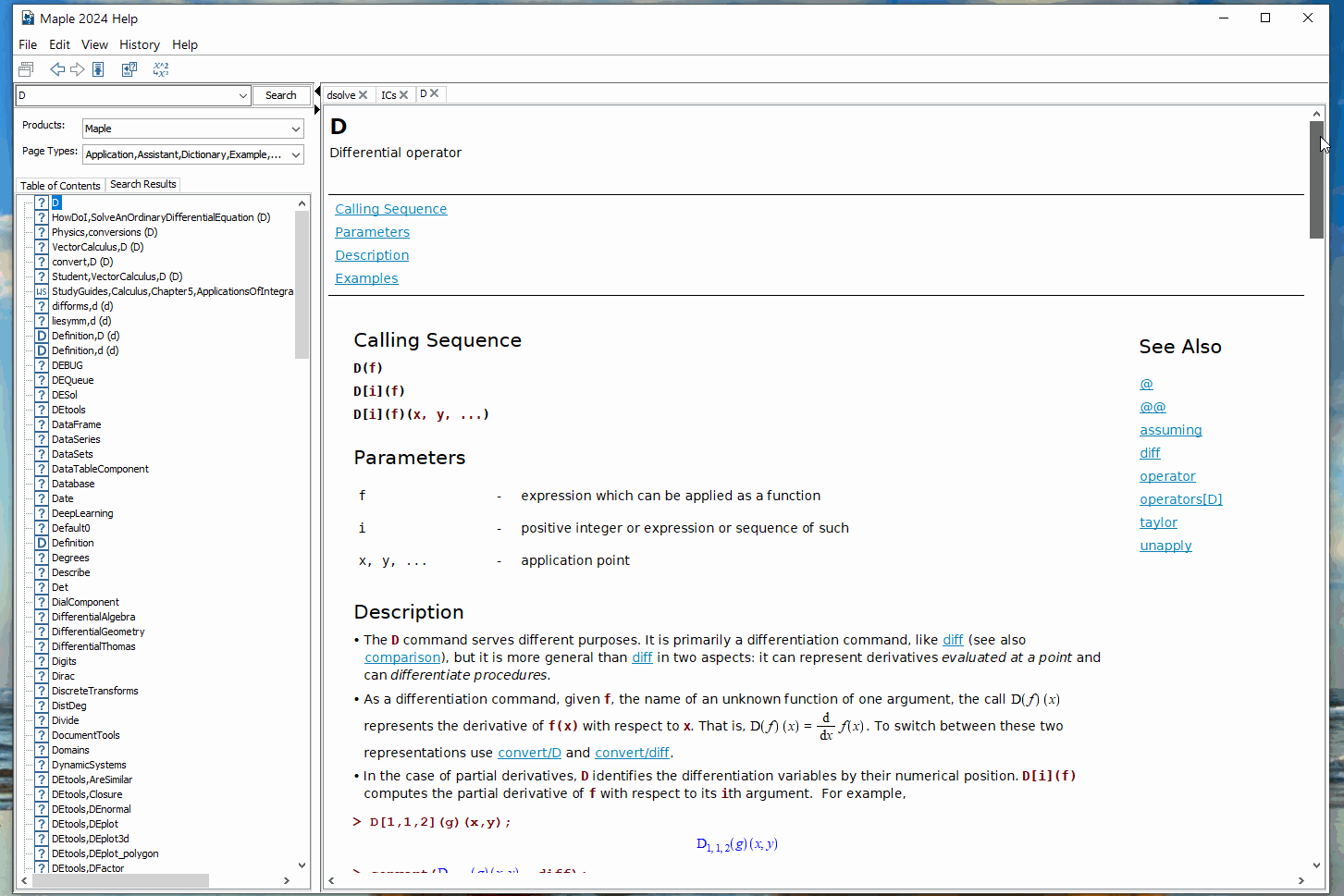Image resolution: width=1344 pixels, height=896 pixels.
Task: Click the Display on startup toolbar icon
Action: click(26, 69)
